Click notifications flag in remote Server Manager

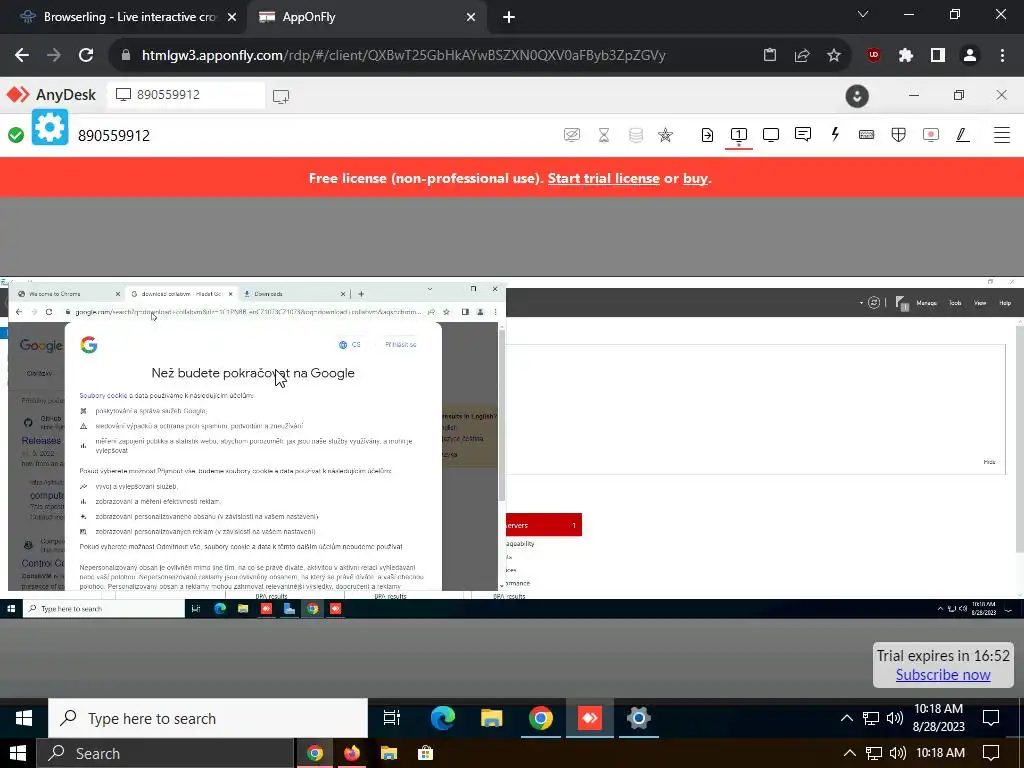[903, 303]
